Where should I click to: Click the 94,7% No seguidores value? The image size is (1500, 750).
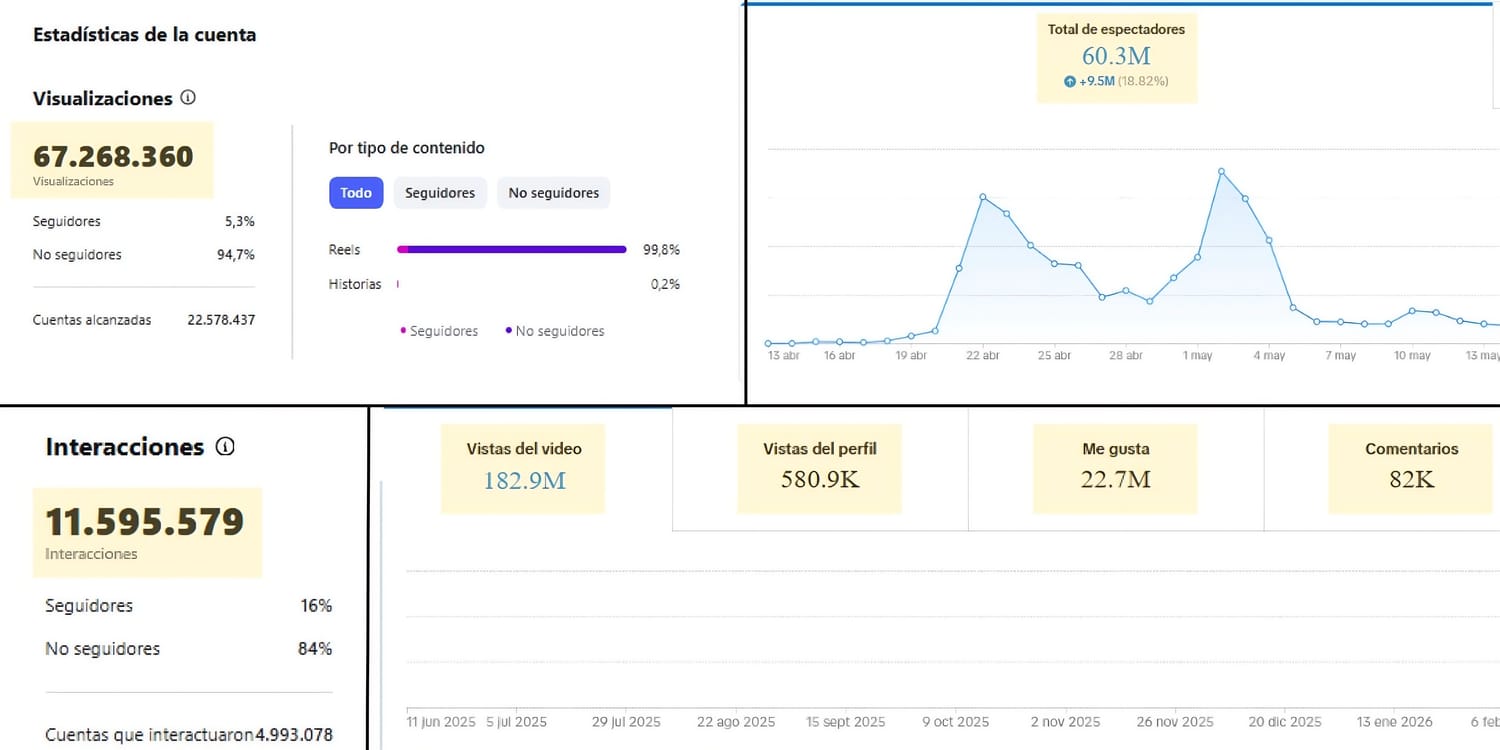click(236, 255)
